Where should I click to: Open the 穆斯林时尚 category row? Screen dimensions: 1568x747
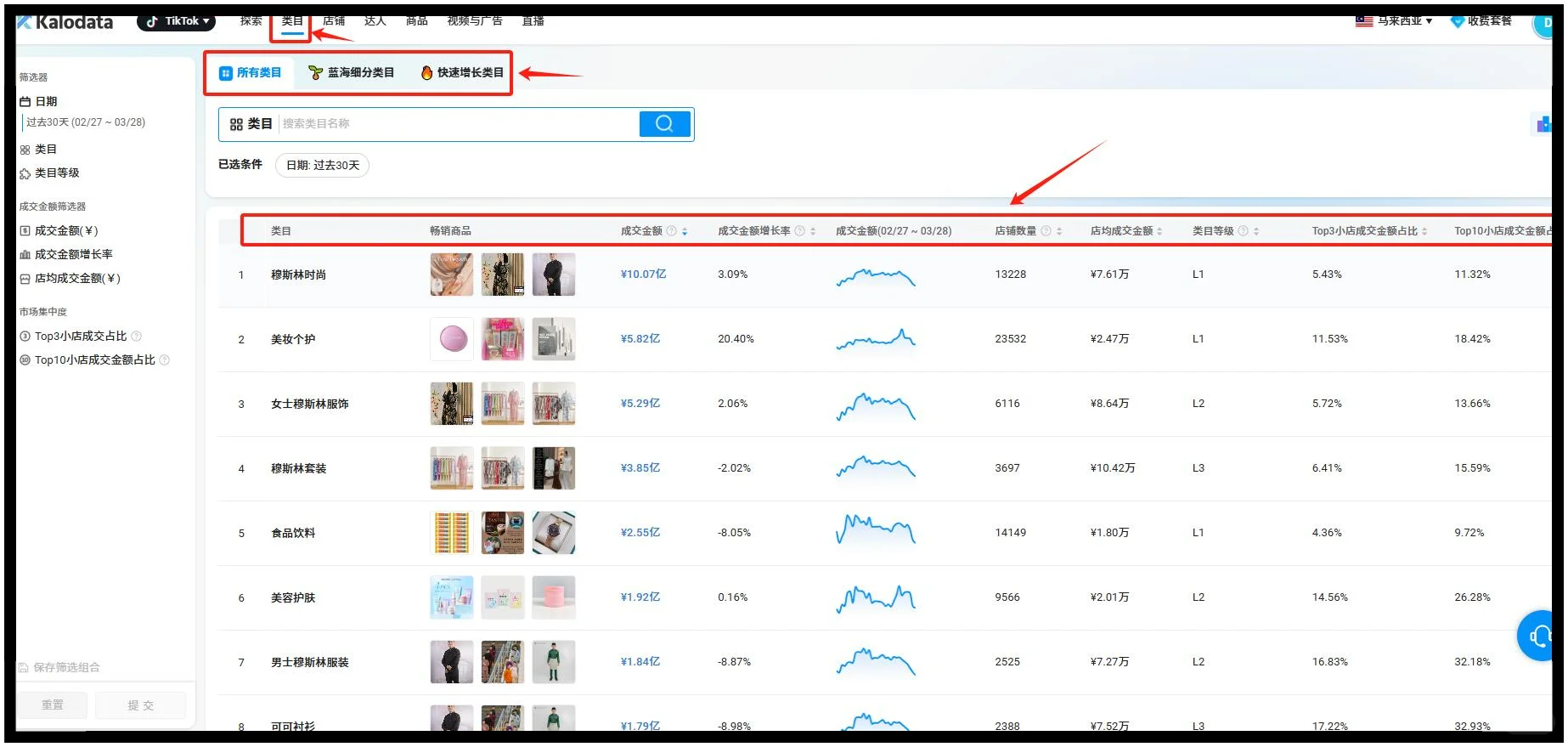(298, 275)
